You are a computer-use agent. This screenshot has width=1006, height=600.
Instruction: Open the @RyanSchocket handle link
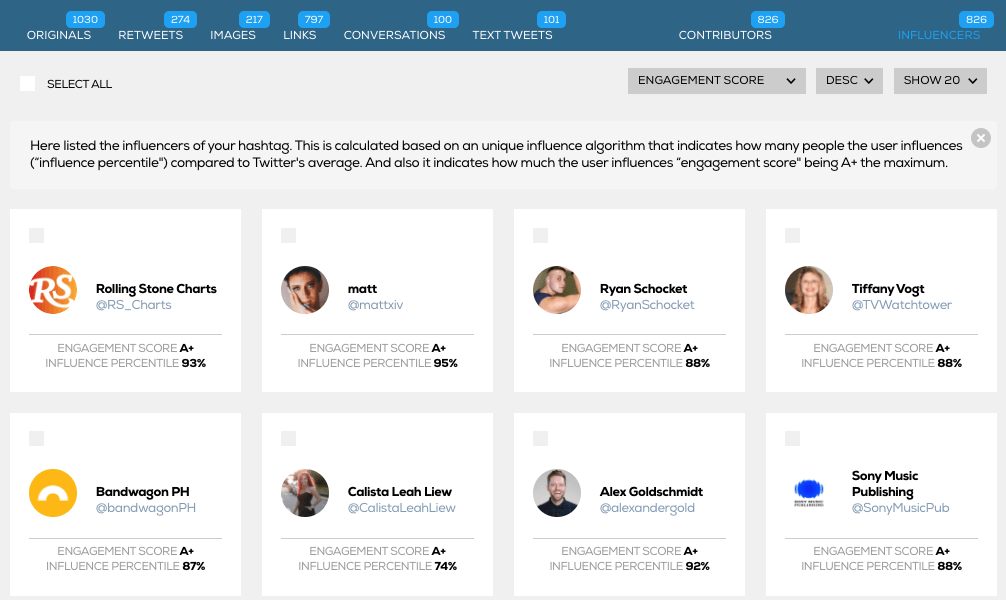tap(647, 305)
